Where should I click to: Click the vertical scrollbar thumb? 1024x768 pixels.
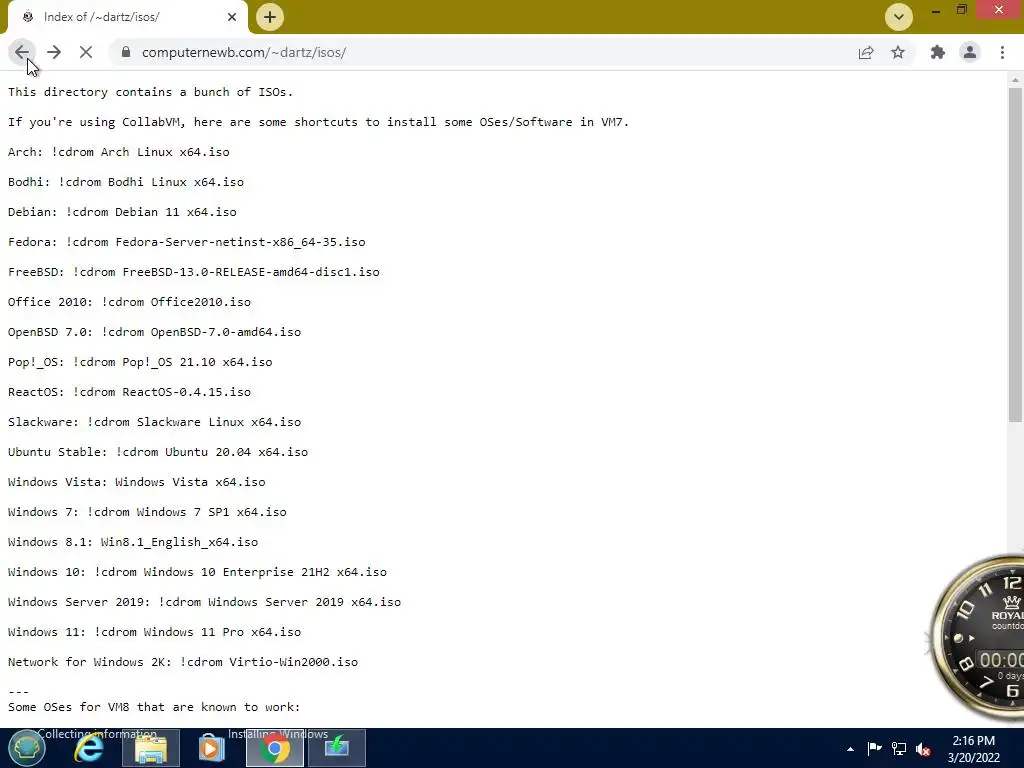click(1015, 255)
